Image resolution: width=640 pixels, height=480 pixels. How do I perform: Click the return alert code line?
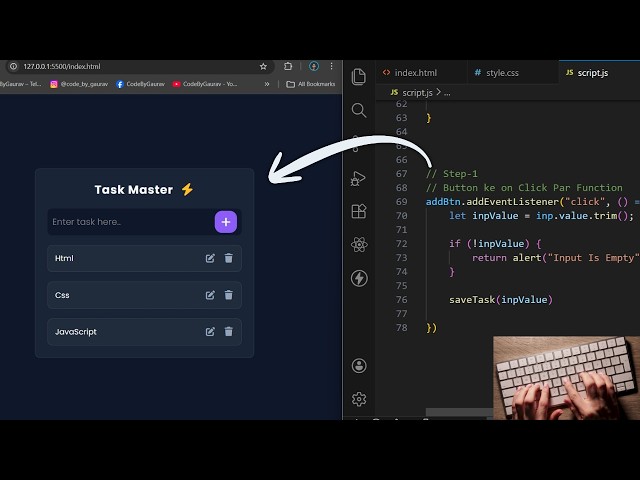click(556, 258)
